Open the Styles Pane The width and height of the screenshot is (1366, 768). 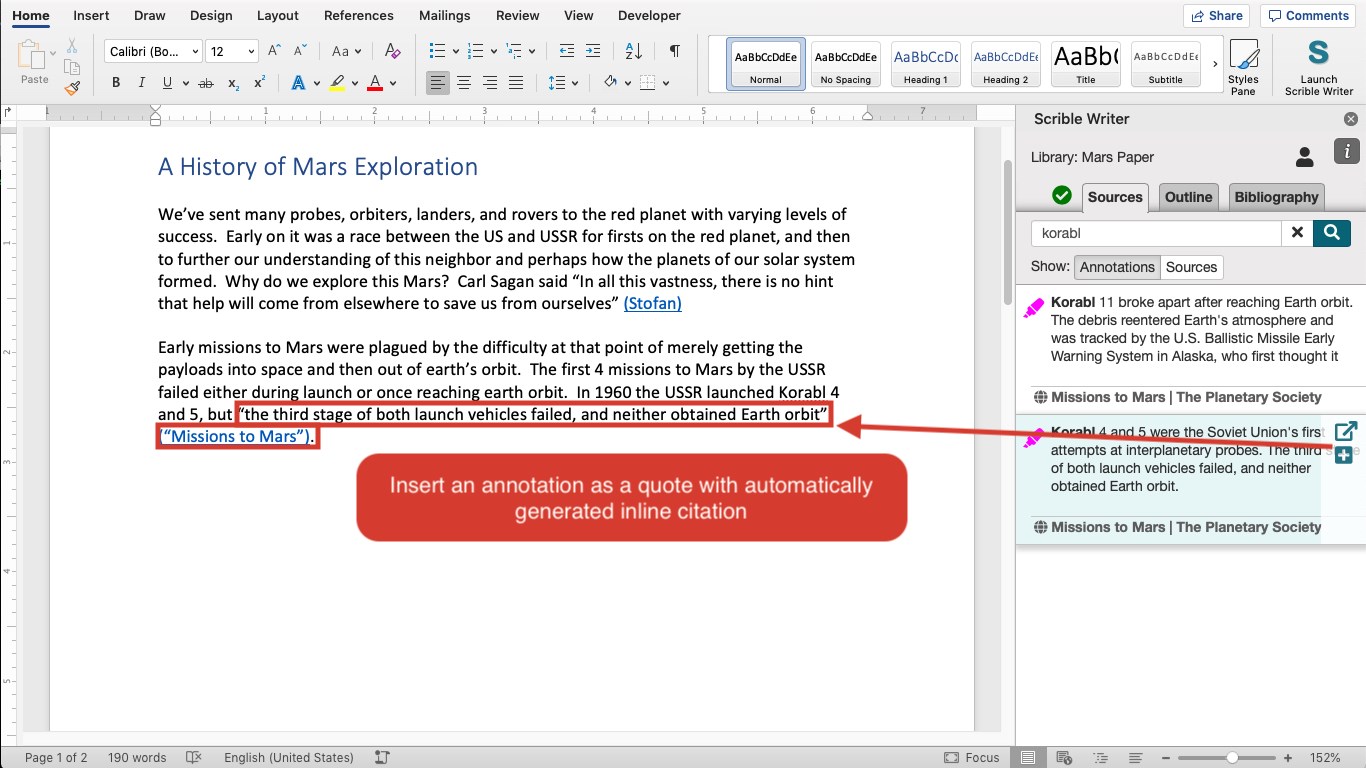(1243, 66)
